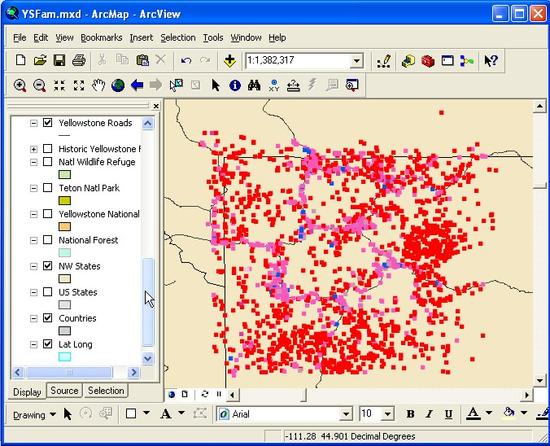Image resolution: width=550 pixels, height=446 pixels.
Task: Activate the Pan hand tool
Action: 99,85
